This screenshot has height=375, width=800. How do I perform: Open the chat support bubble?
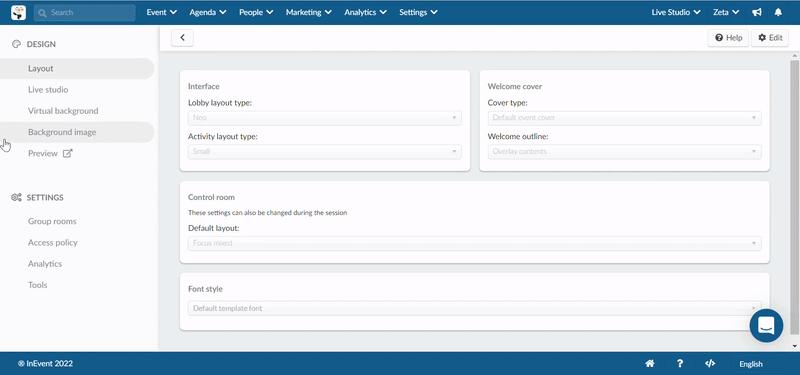click(x=766, y=325)
